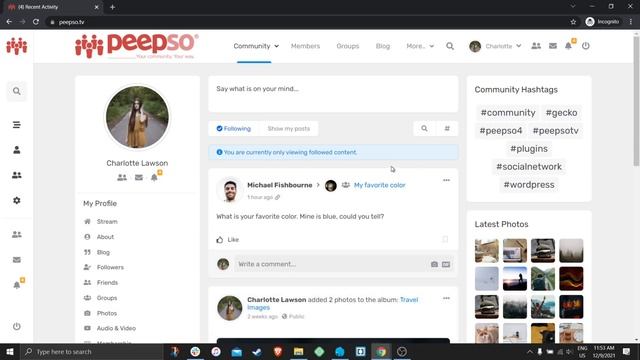Image resolution: width=640 pixels, height=360 pixels.
Task: Open Charlotte Lawson's large profile avatar
Action: coord(137,117)
